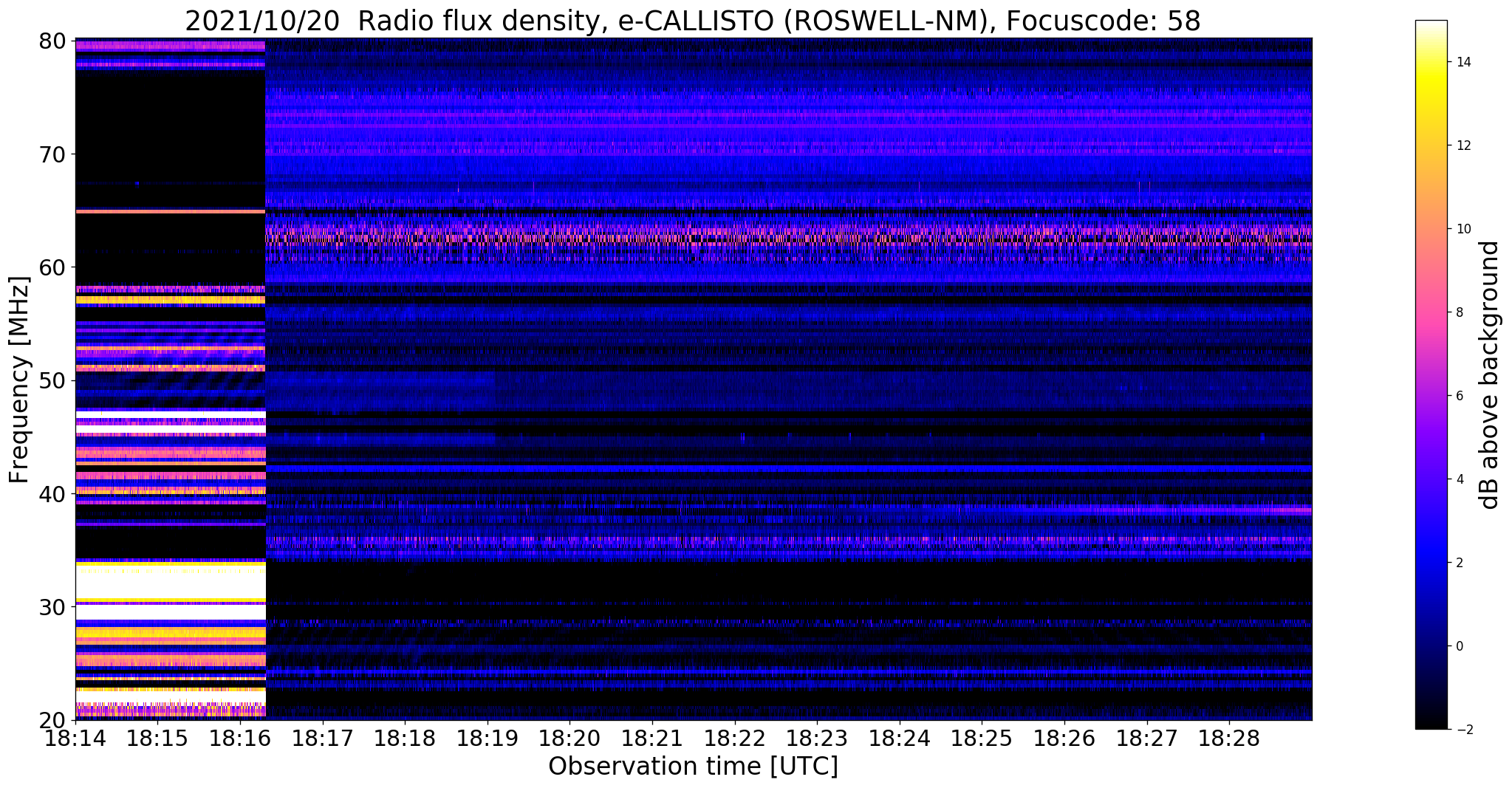Click the 18:20 time tick label
1512x788 pixels.
pos(569,737)
